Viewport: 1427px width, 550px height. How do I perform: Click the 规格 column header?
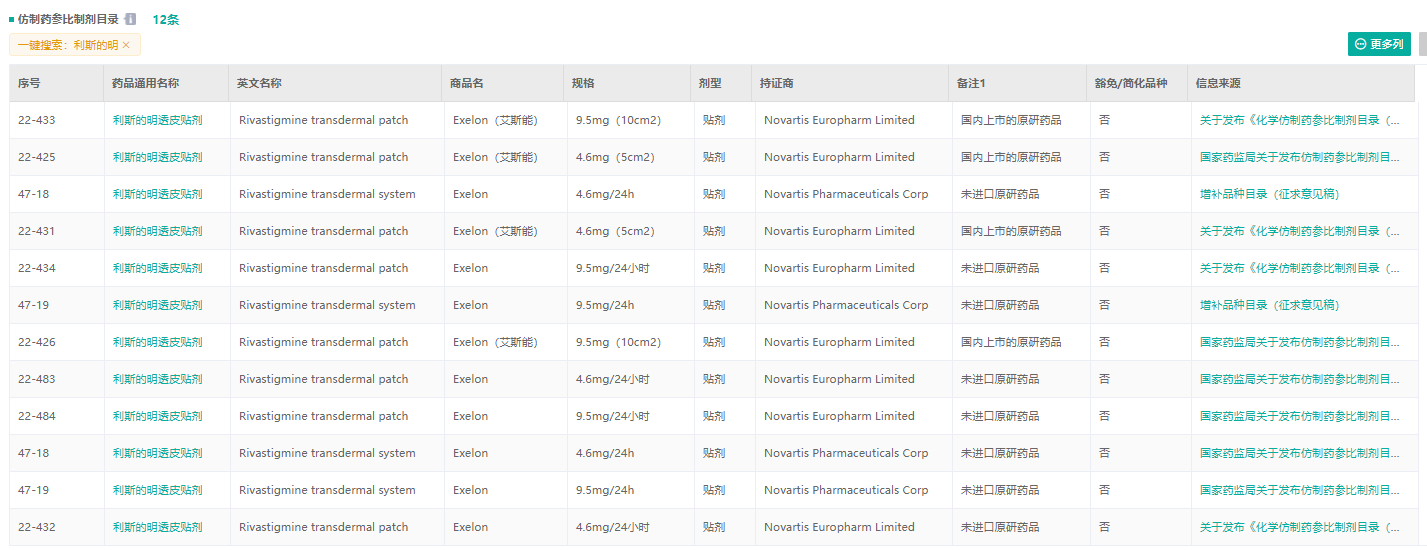582,83
